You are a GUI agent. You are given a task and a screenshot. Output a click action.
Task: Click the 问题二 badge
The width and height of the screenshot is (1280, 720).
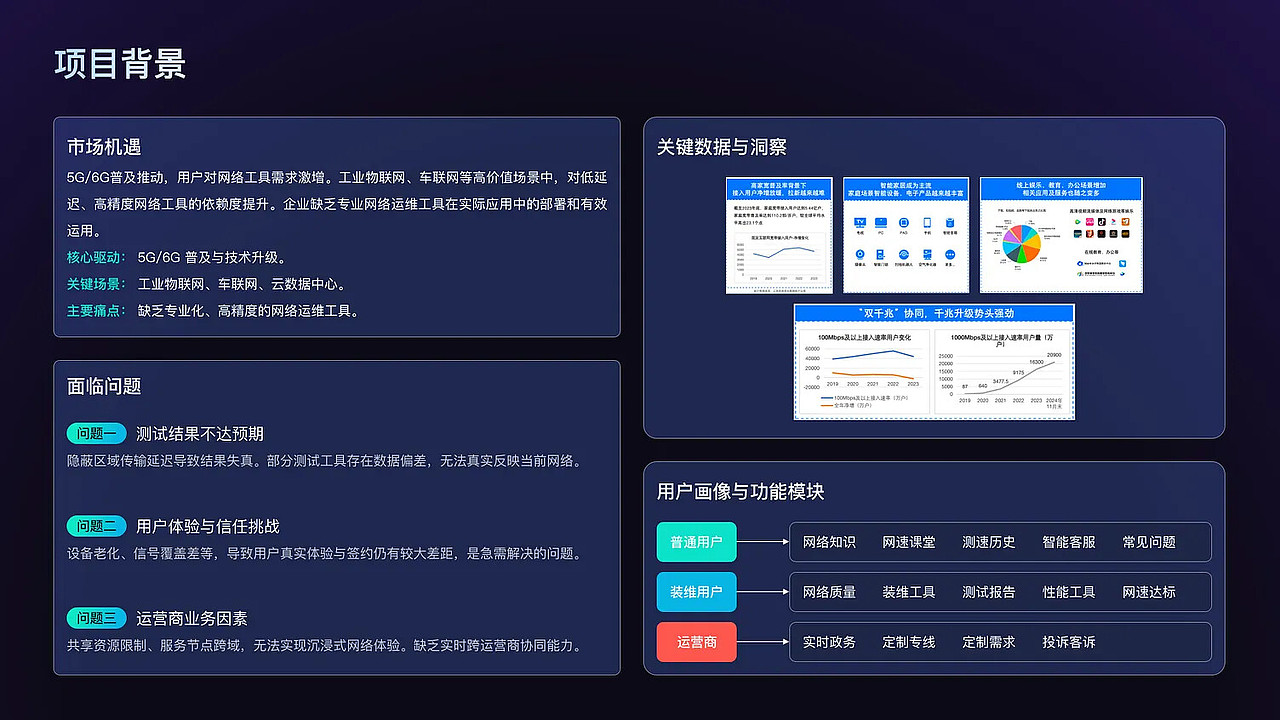pyautogui.click(x=97, y=526)
